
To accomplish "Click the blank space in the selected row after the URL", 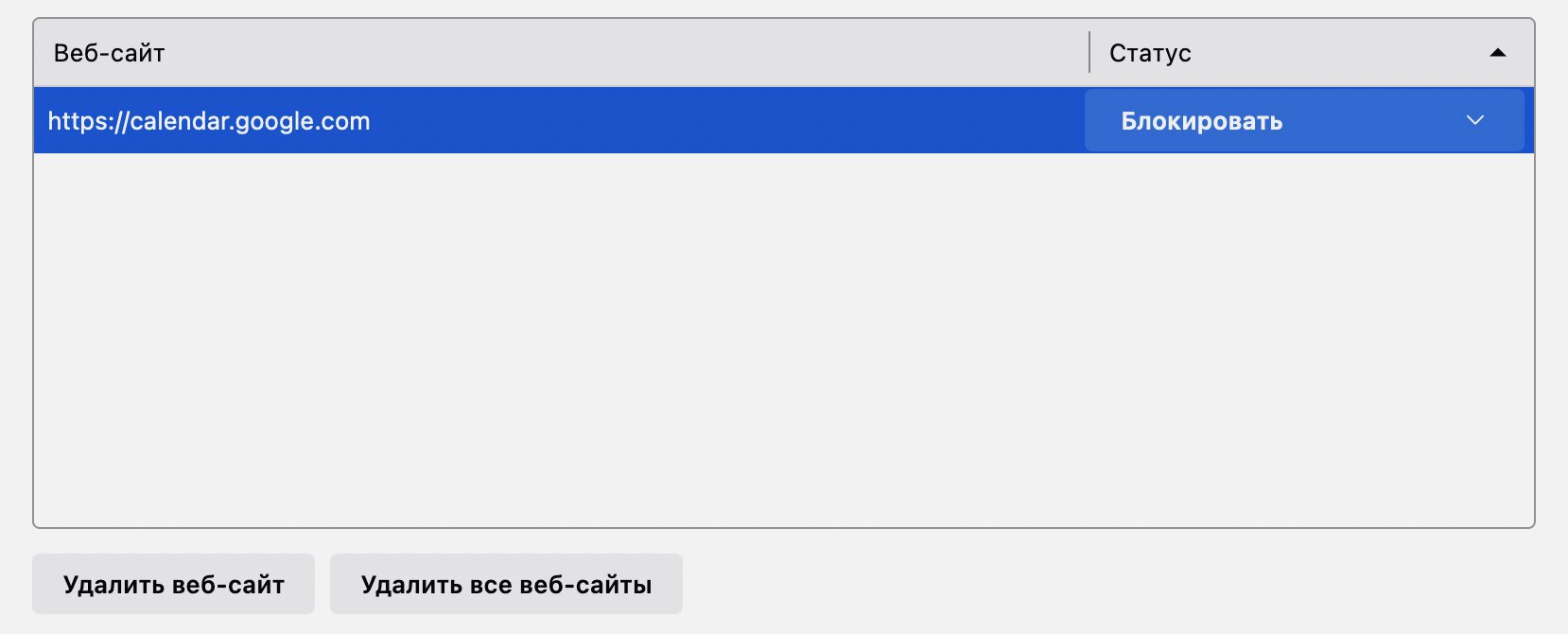I will tap(726, 120).
